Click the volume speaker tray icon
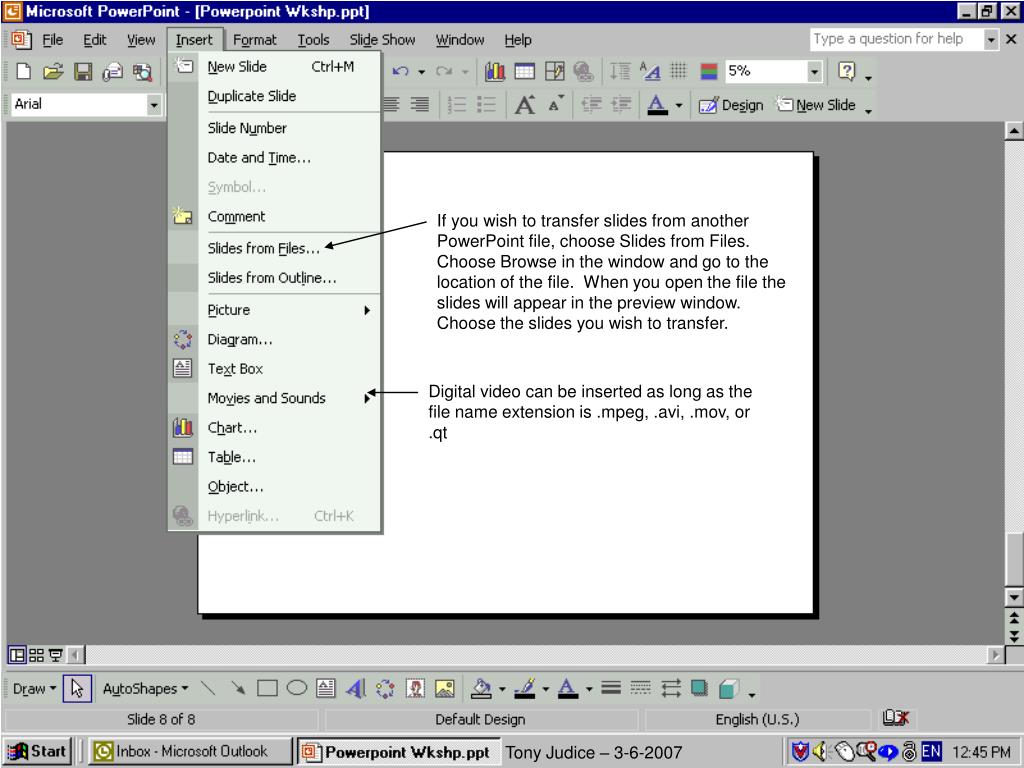This screenshot has width=1024, height=768. point(820,751)
